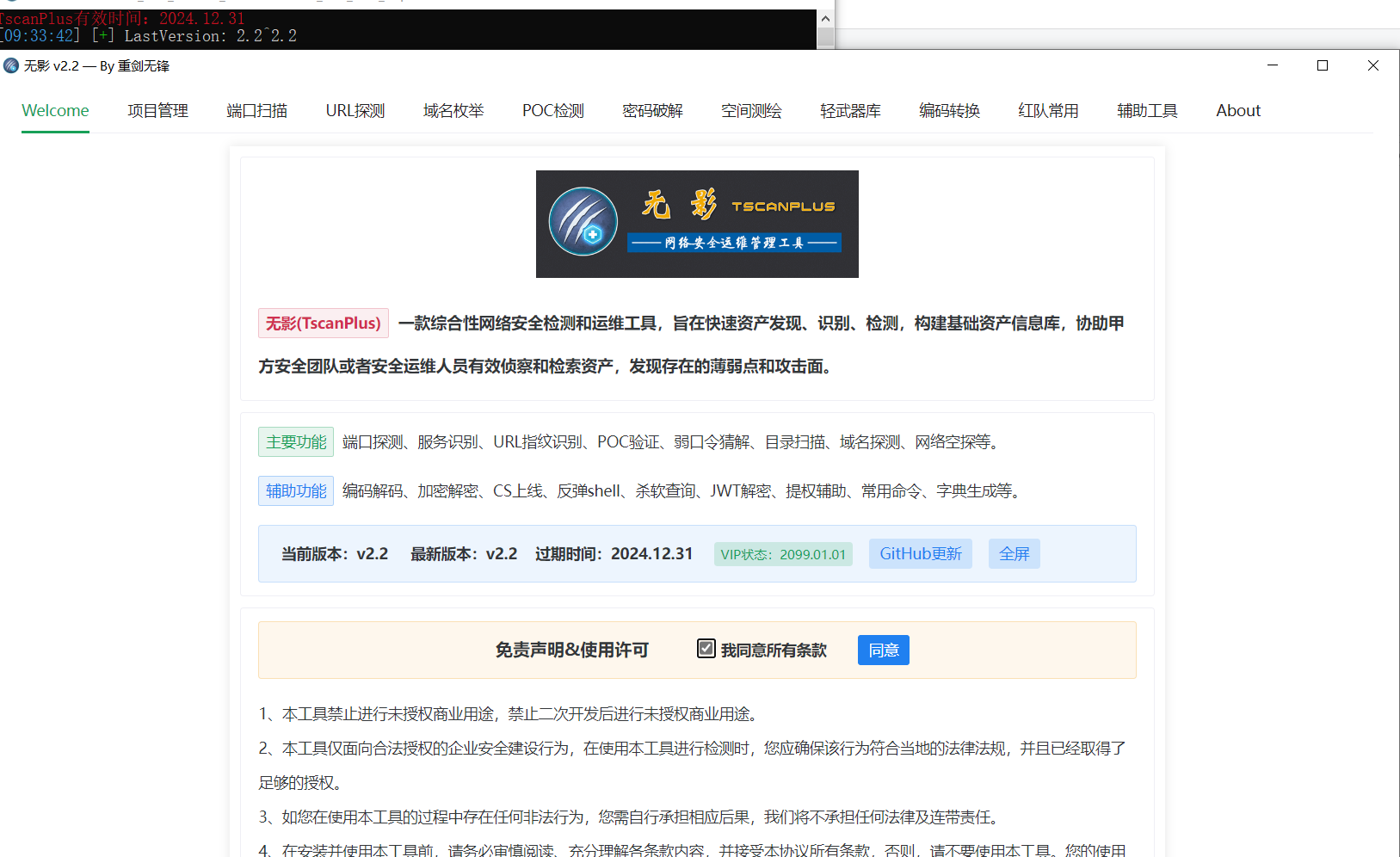Open the 辅助工具 tab
This screenshot has width=1400, height=857.
(x=1147, y=111)
